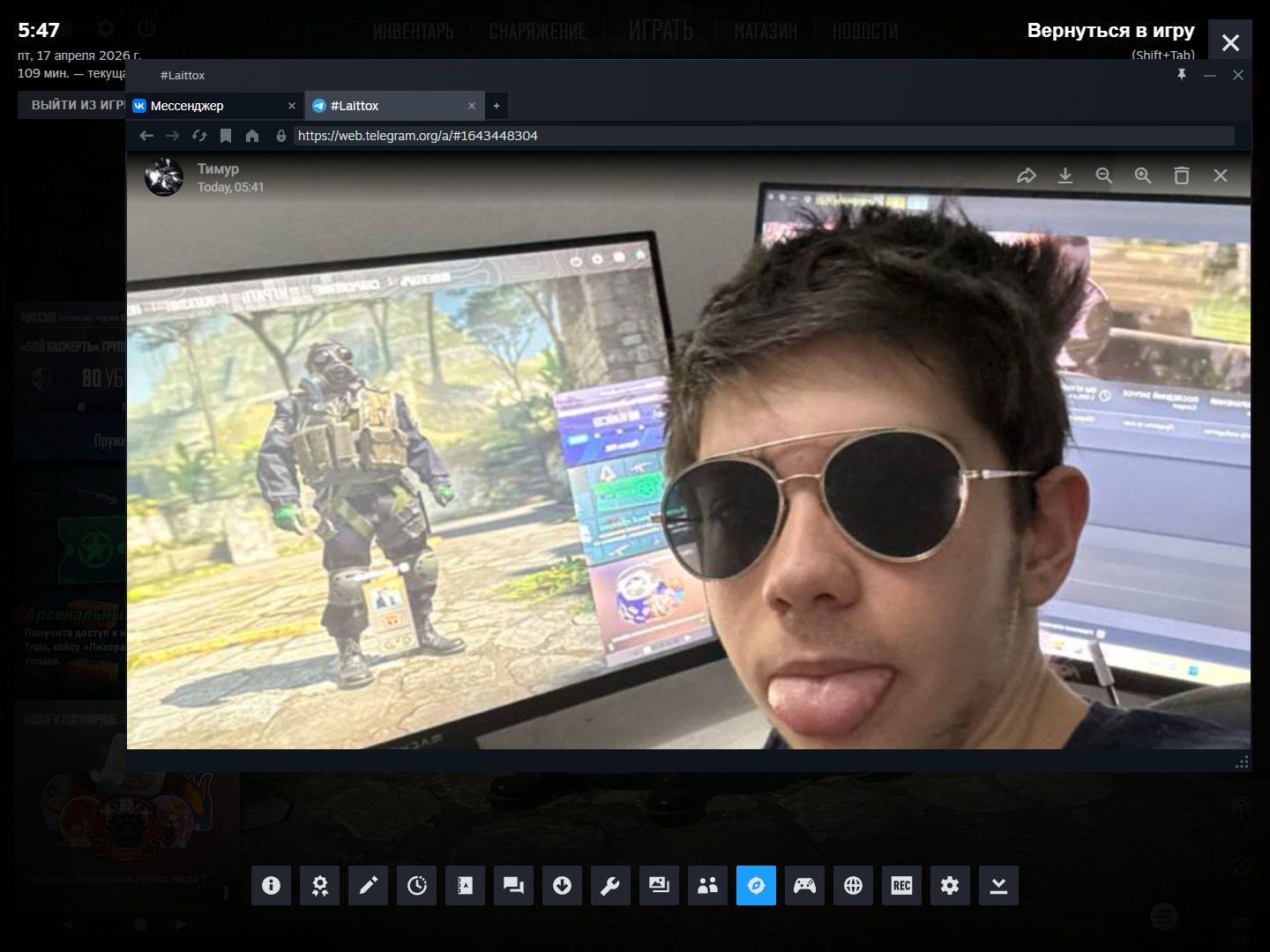Click the sender name Тимур
This screenshot has width=1270, height=952.
[218, 168]
